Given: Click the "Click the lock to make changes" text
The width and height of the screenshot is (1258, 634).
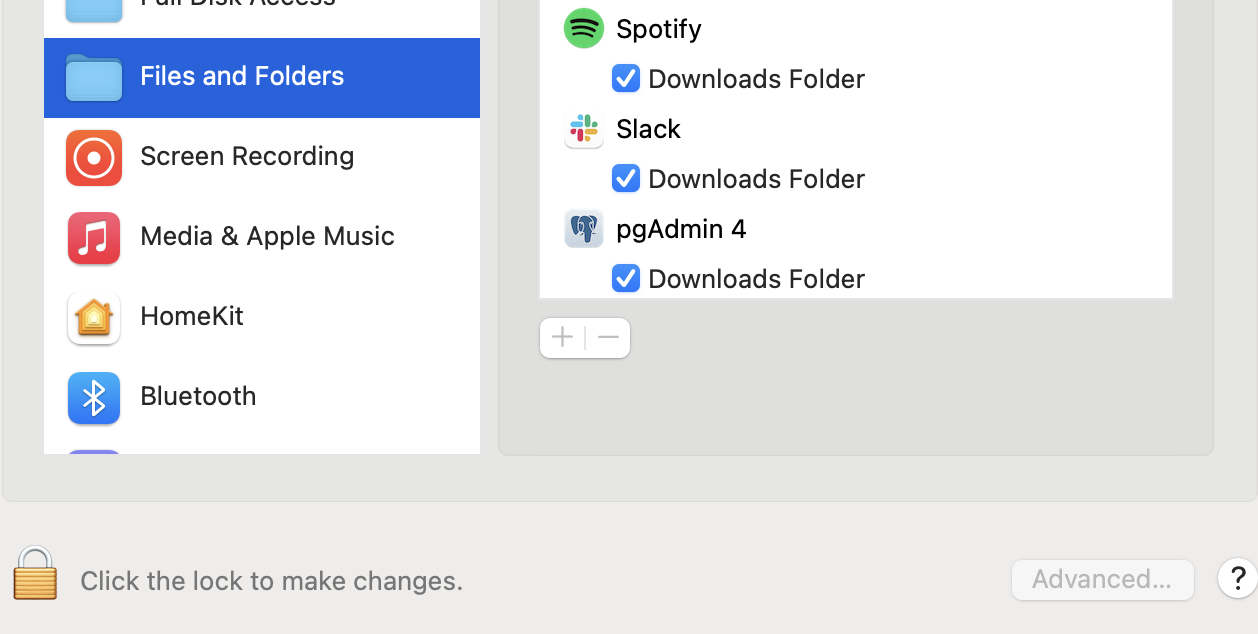Looking at the screenshot, I should (271, 581).
